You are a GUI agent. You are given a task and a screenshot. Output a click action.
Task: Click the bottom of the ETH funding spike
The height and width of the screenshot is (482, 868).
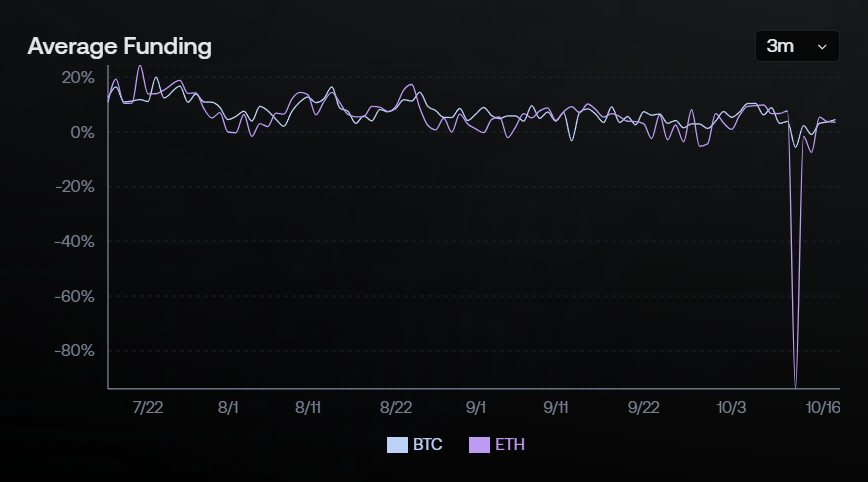[796, 385]
